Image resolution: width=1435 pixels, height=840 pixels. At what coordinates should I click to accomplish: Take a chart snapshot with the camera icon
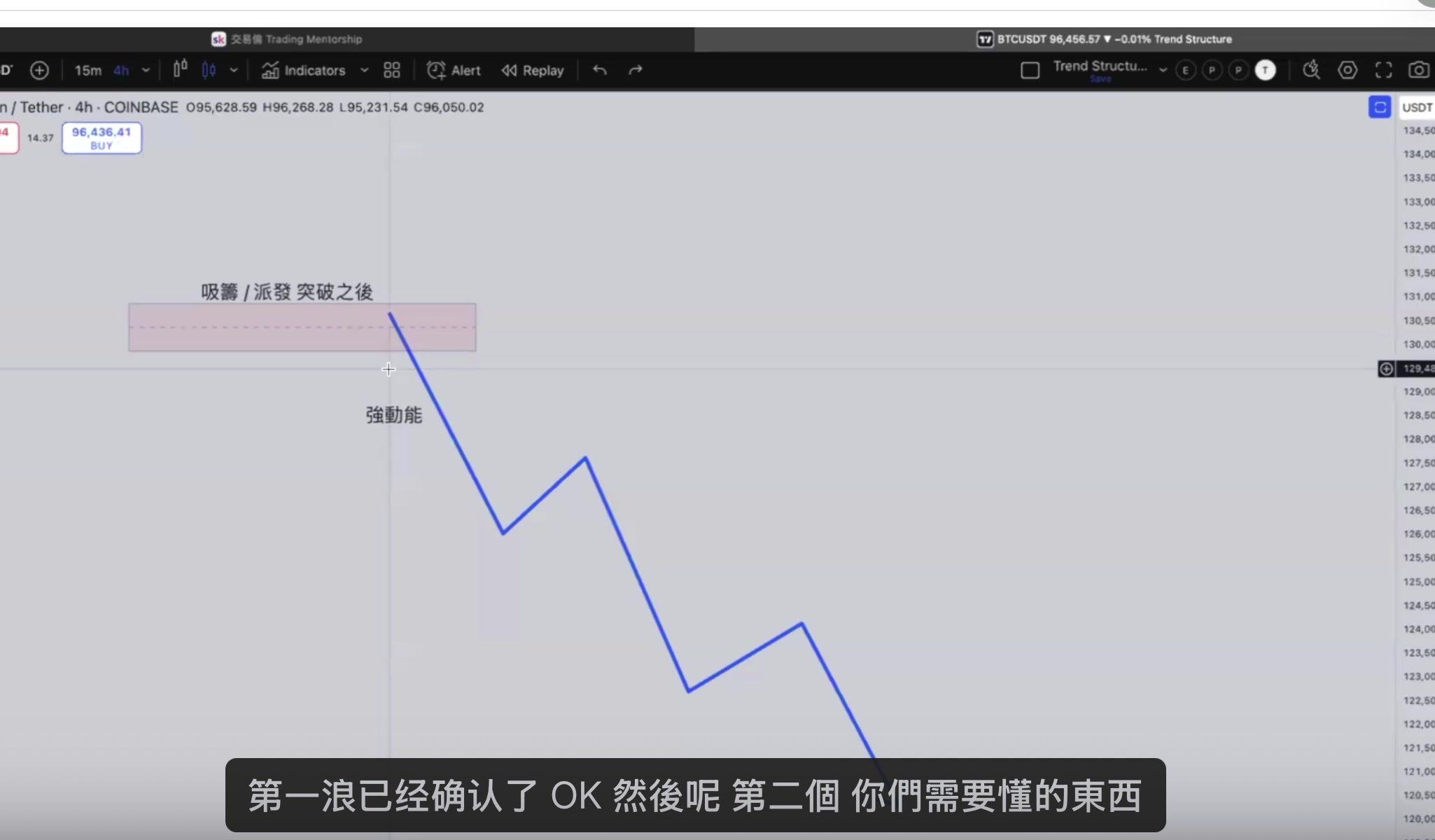1419,70
